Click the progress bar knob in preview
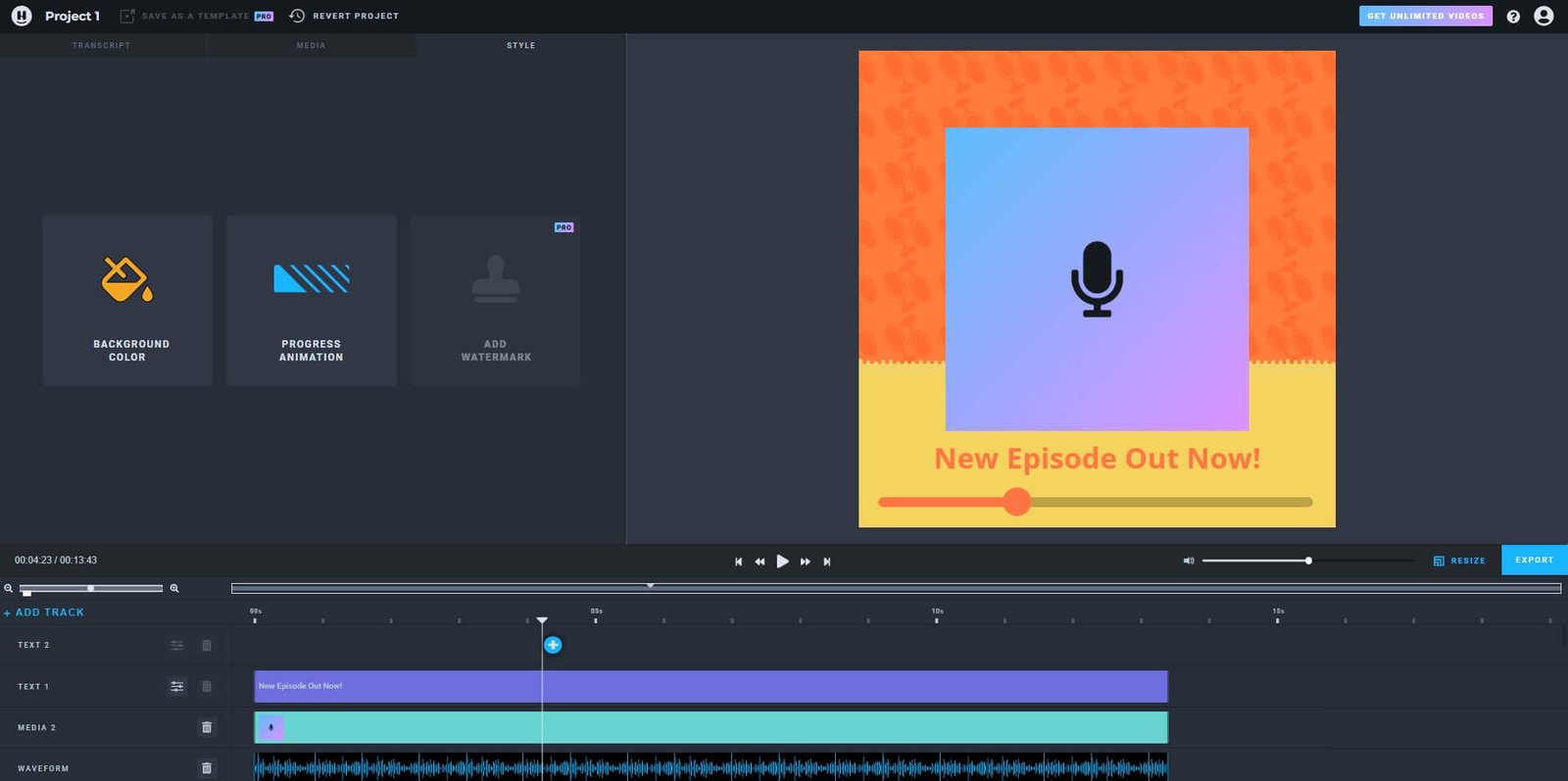Viewport: 1568px width, 781px height. [1017, 502]
